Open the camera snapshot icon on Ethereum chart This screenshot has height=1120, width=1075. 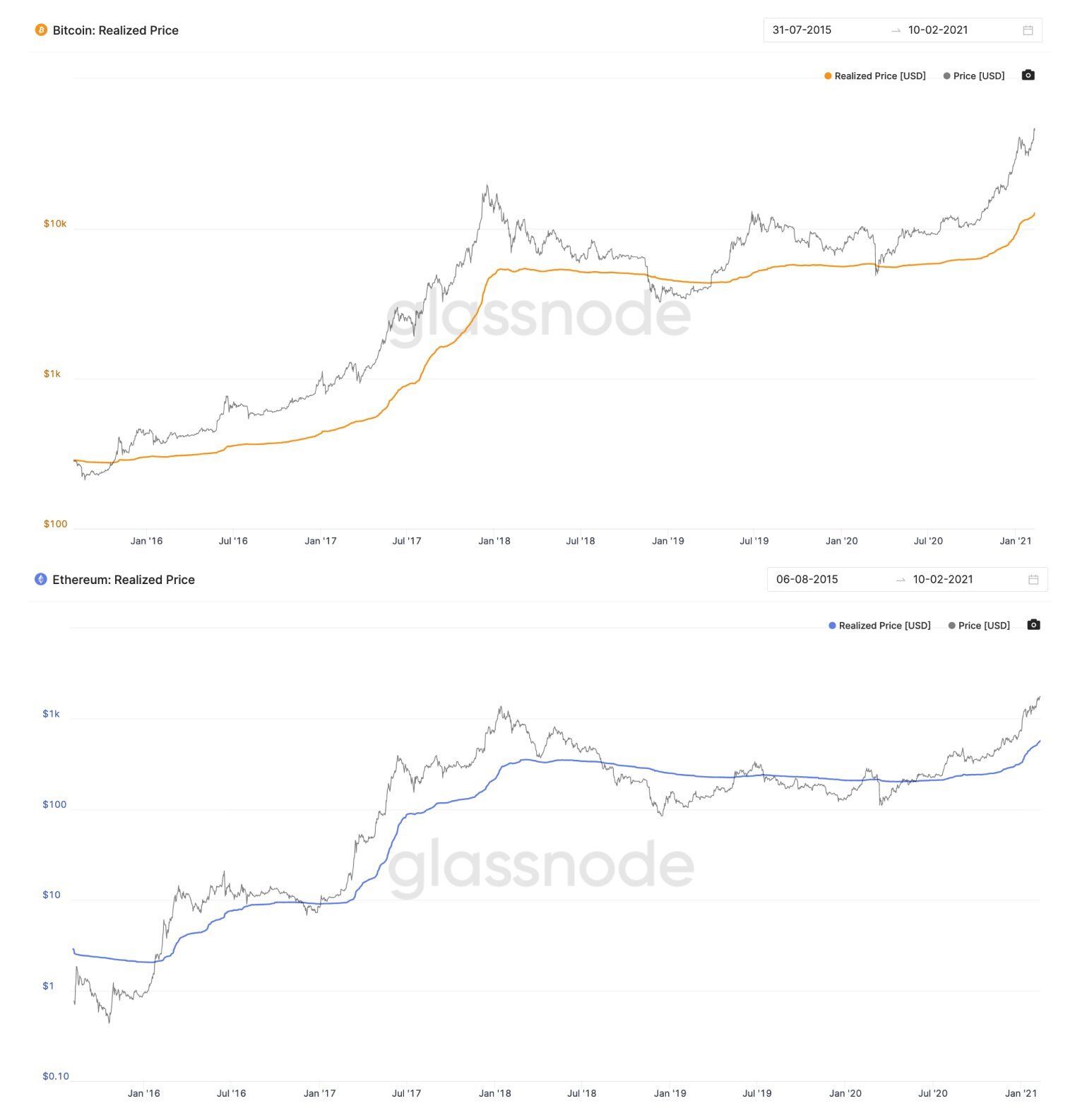1033,625
